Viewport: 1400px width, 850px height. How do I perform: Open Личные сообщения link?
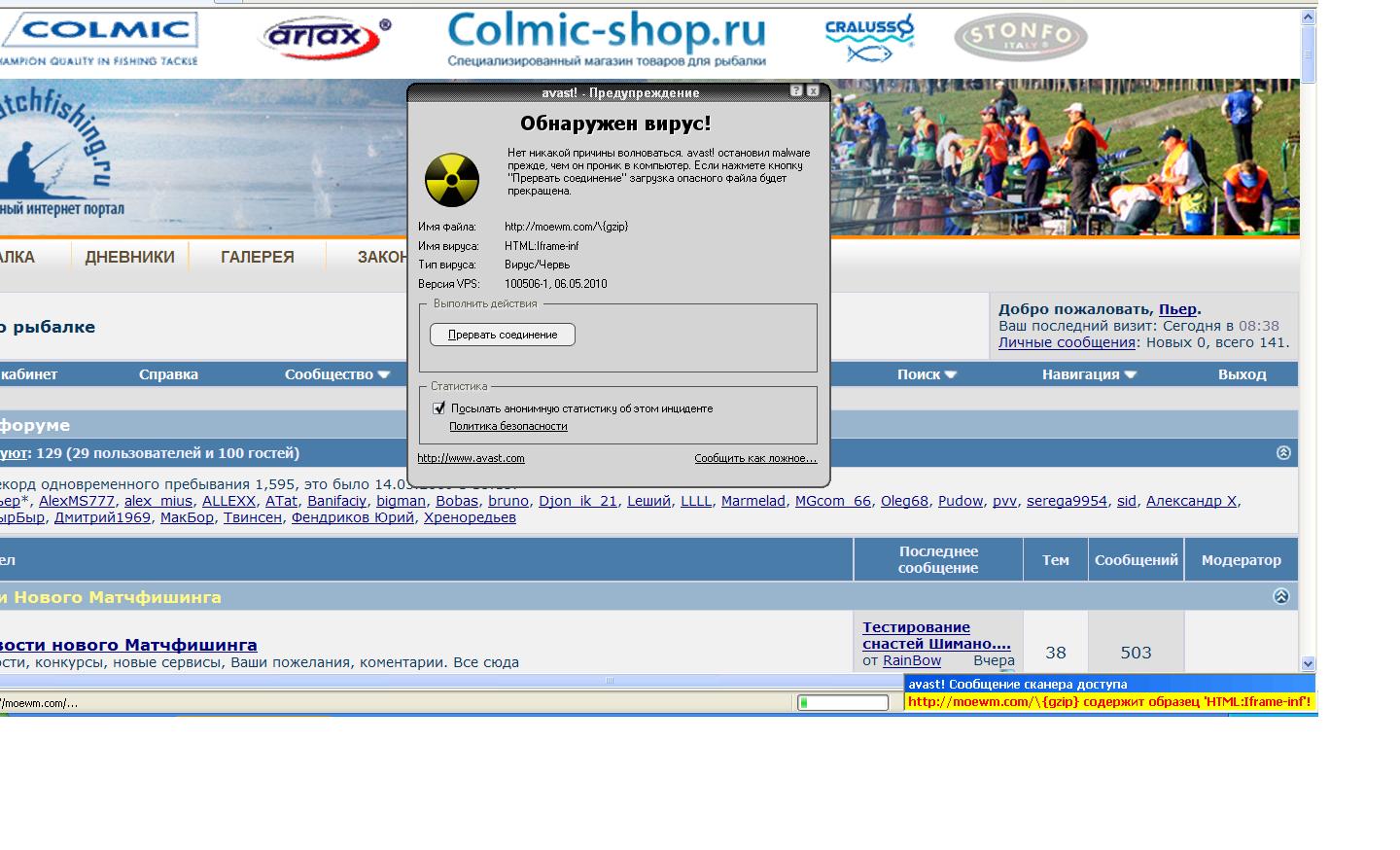pyautogui.click(x=1067, y=342)
